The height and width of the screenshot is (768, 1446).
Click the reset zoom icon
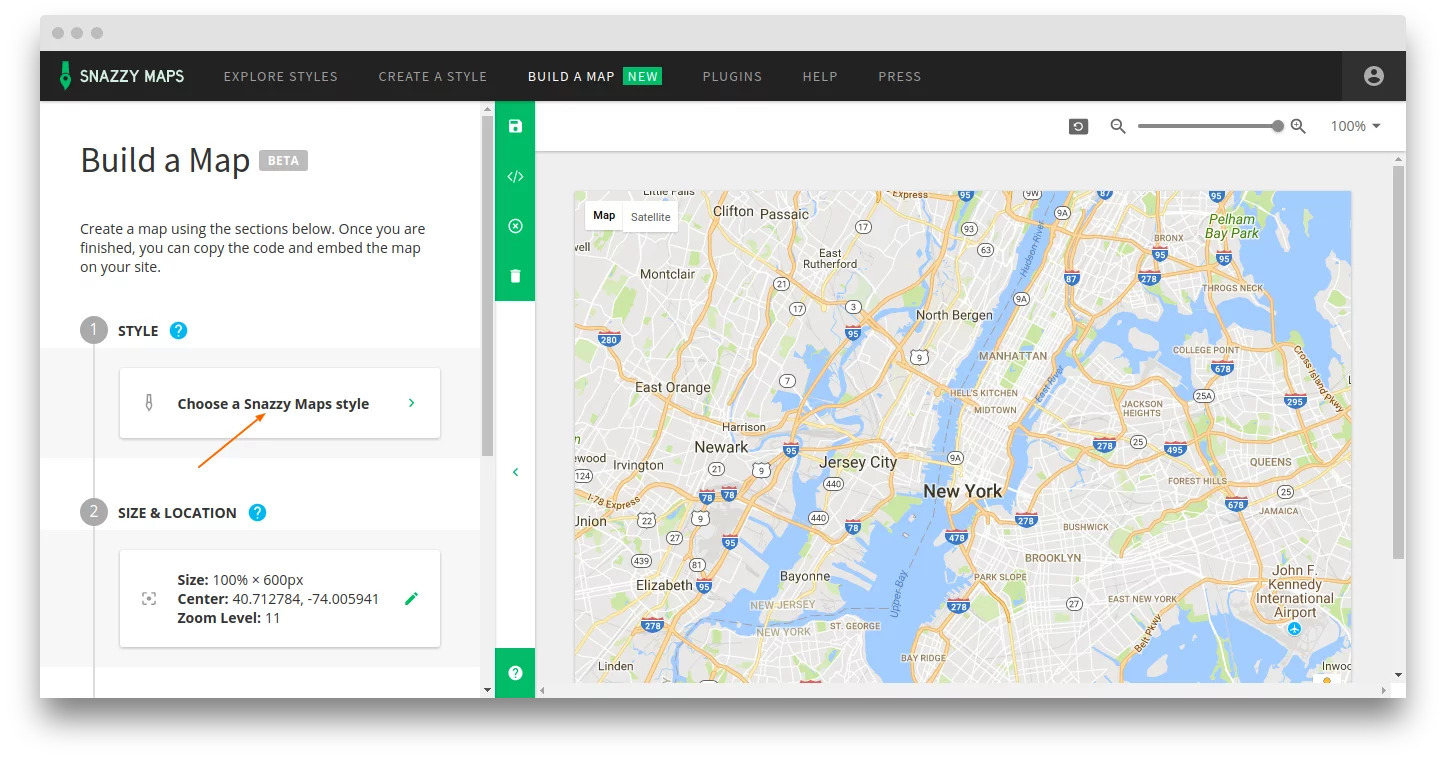1078,126
